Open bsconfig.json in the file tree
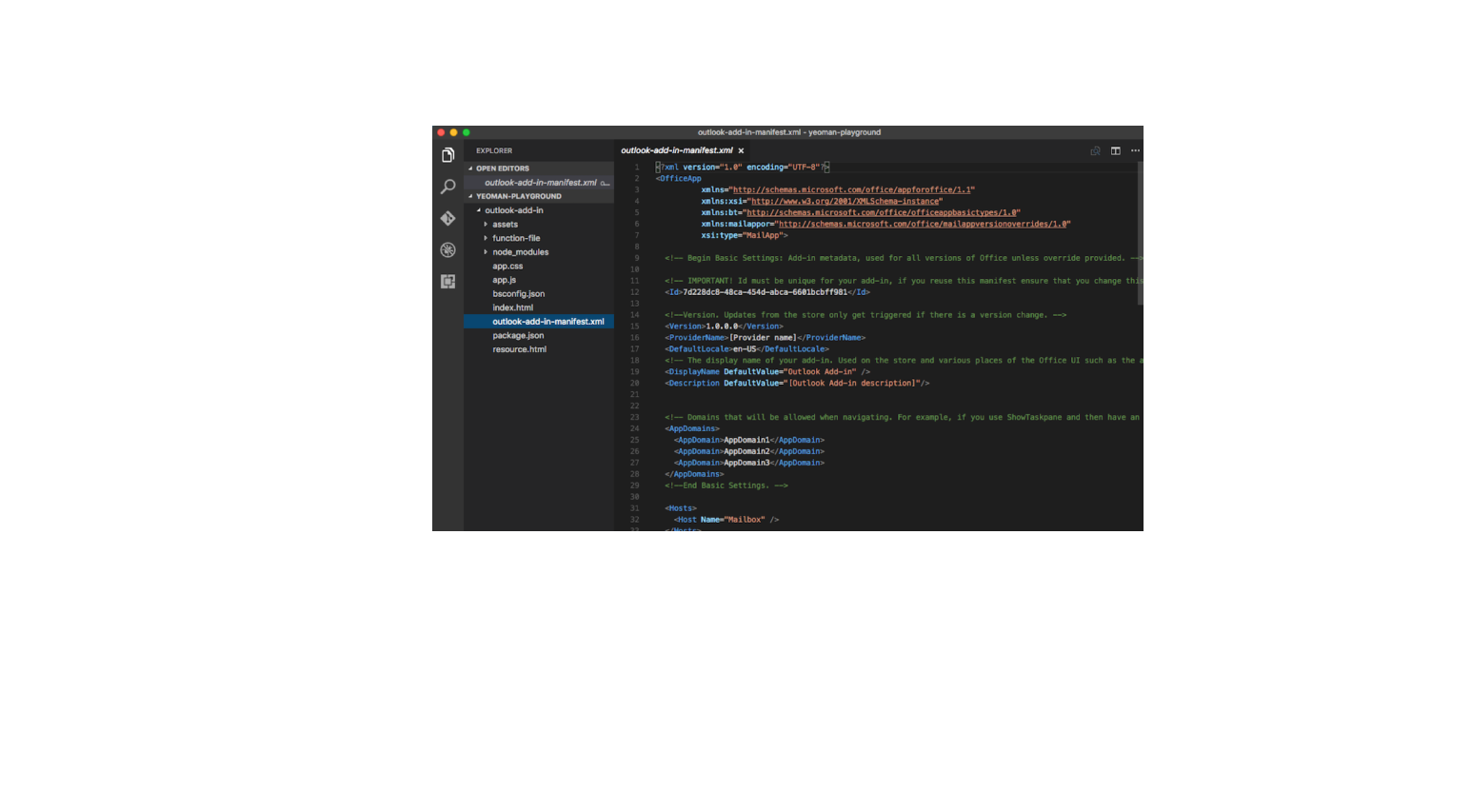 click(x=519, y=293)
